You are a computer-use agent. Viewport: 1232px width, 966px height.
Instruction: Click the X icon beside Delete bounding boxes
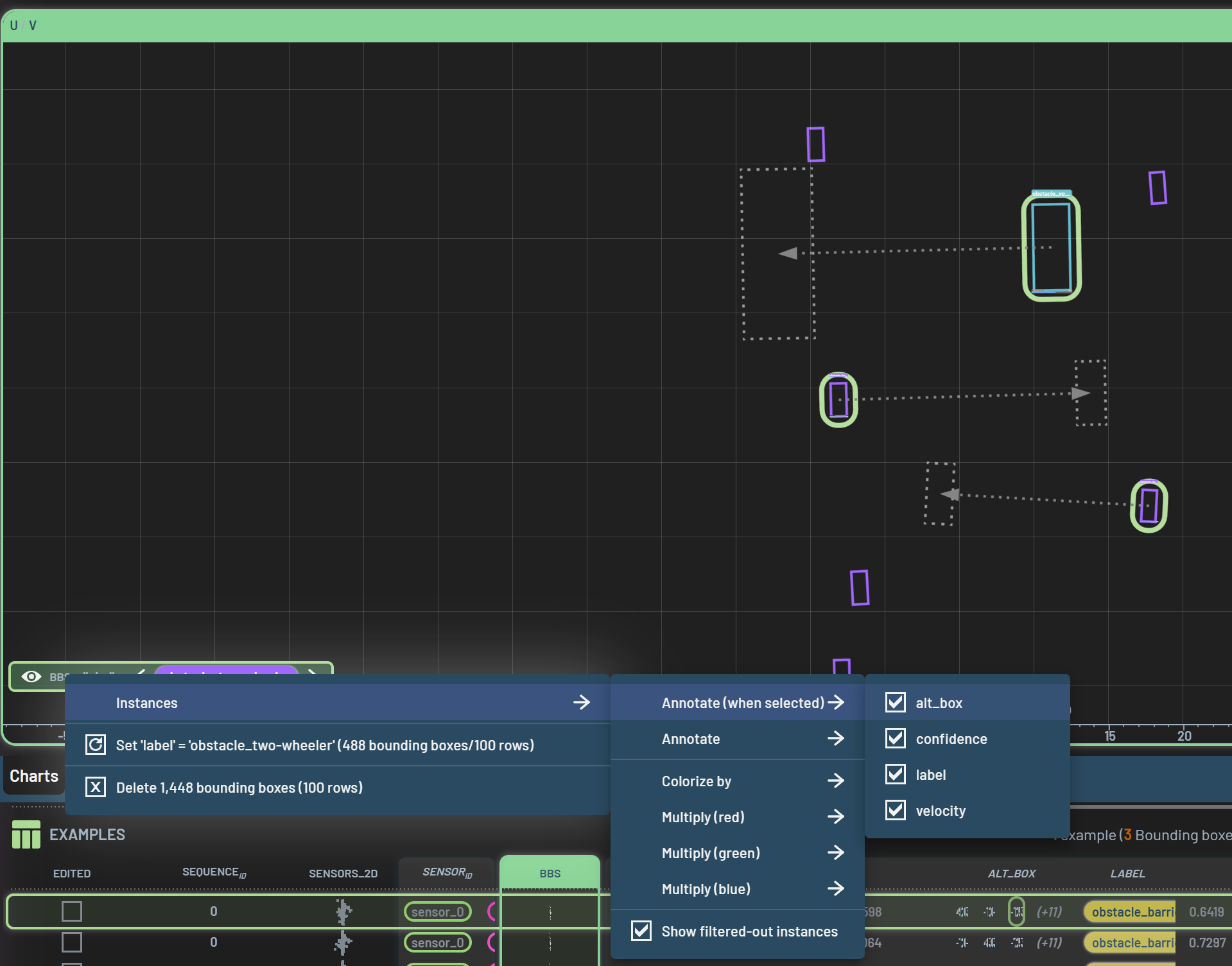coord(96,787)
